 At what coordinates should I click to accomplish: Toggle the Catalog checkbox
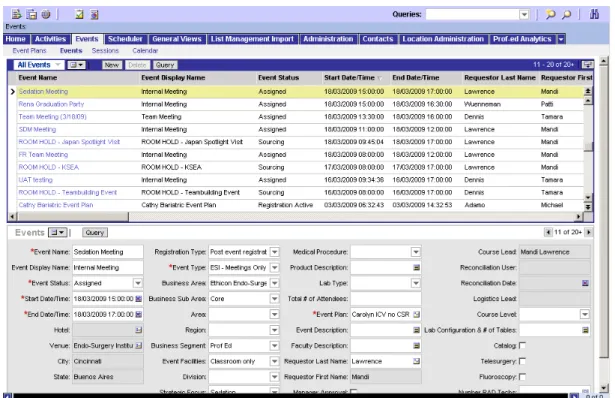[x=522, y=345]
